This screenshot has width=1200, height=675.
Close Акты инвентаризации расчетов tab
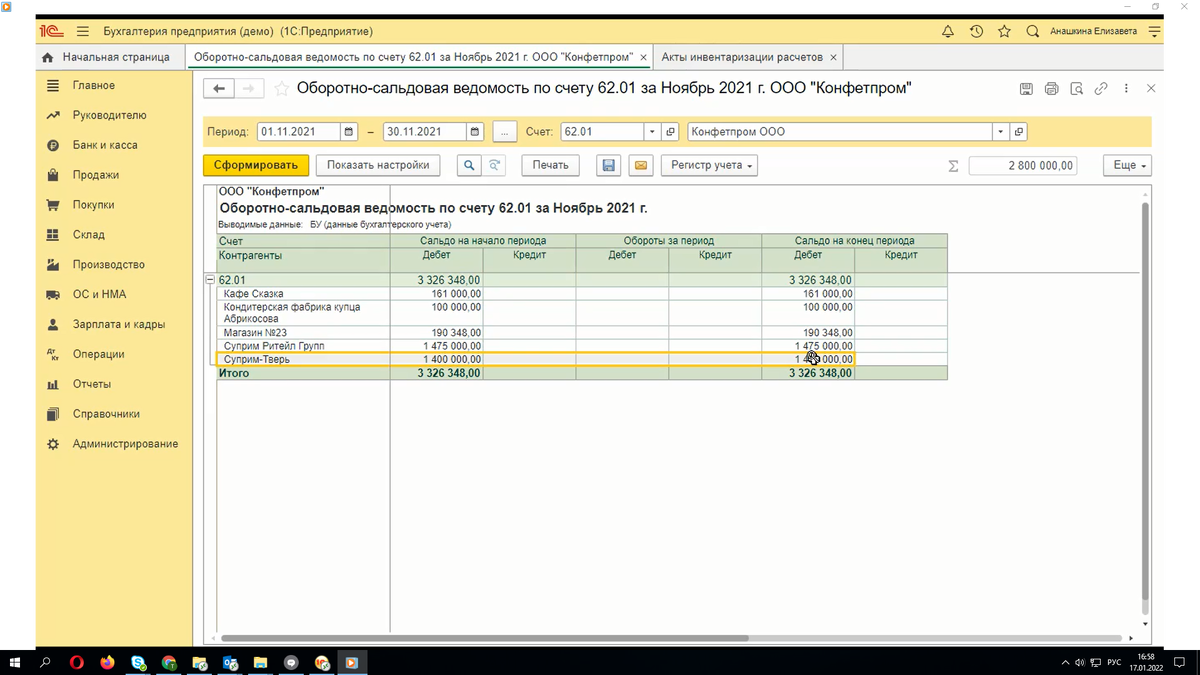point(833,57)
